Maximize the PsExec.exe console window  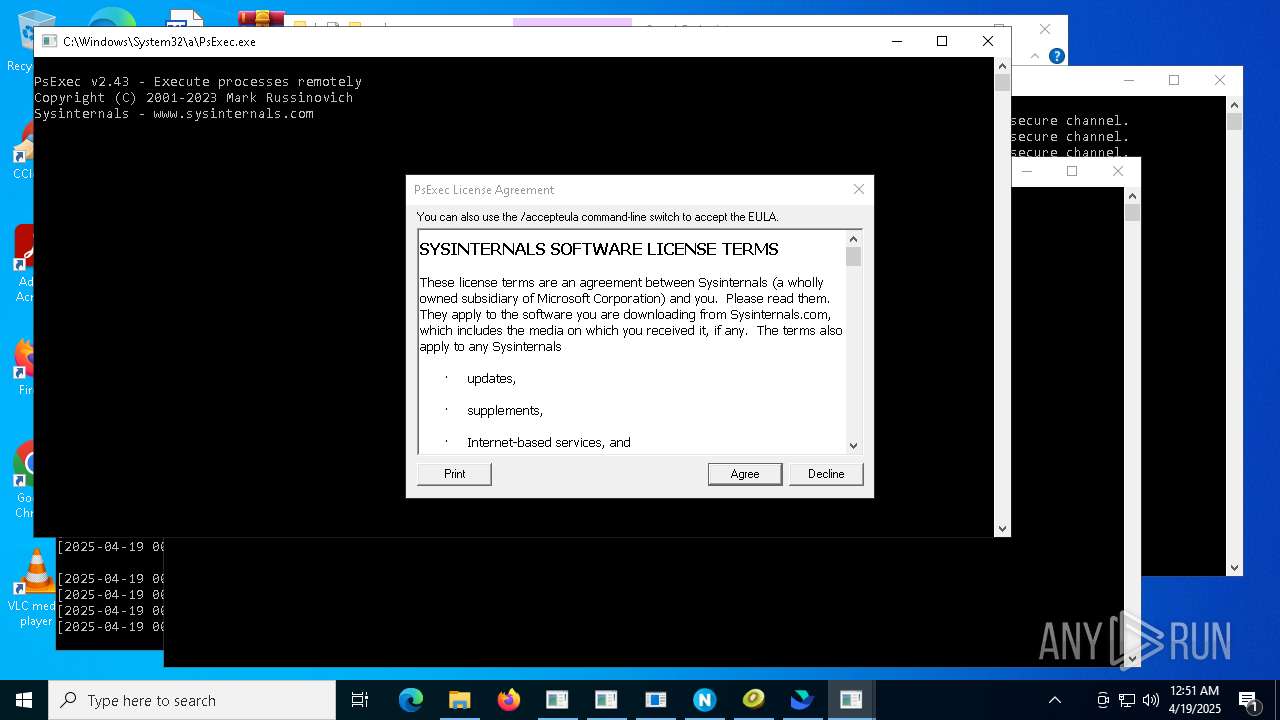(x=941, y=41)
